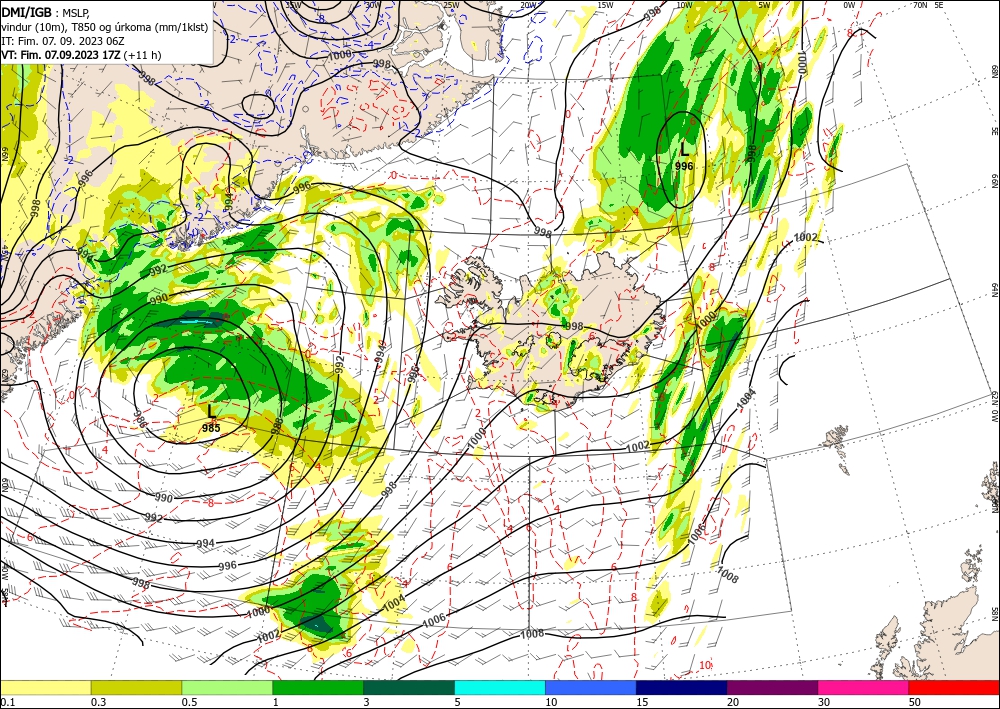Click the dark green 3–5 mm legend swatch
1000x709 pixels.
pos(409,687)
